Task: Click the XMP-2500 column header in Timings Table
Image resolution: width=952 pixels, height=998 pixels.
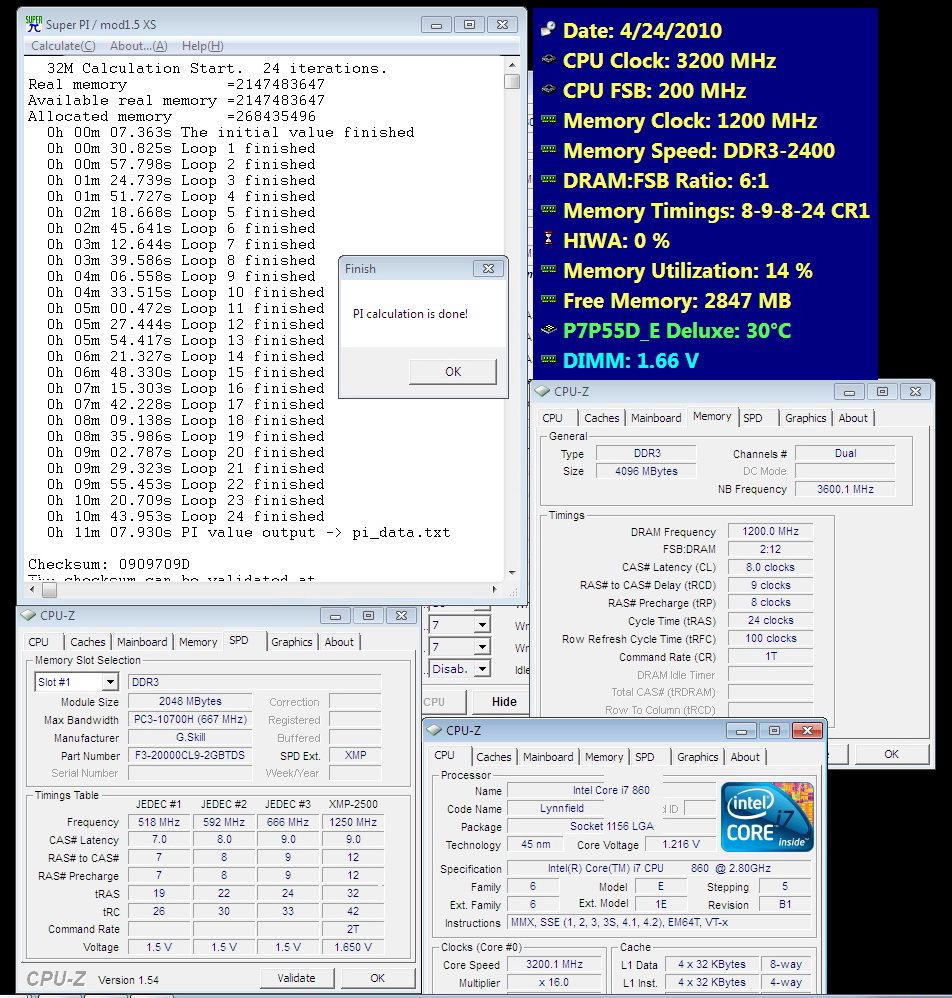Action: click(x=353, y=804)
